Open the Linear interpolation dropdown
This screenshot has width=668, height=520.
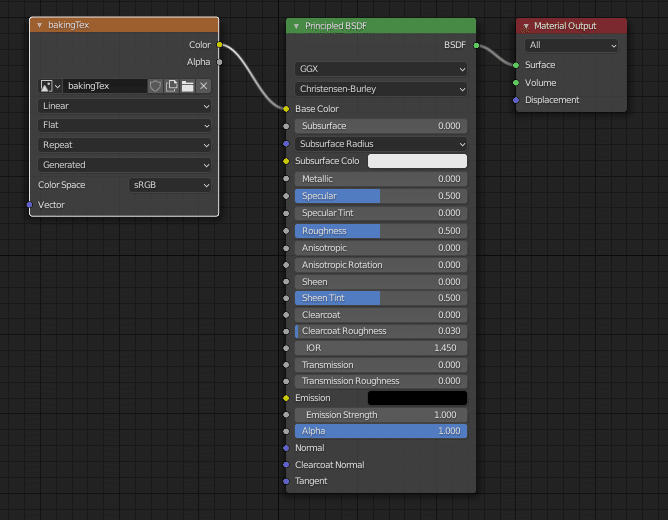coord(124,106)
